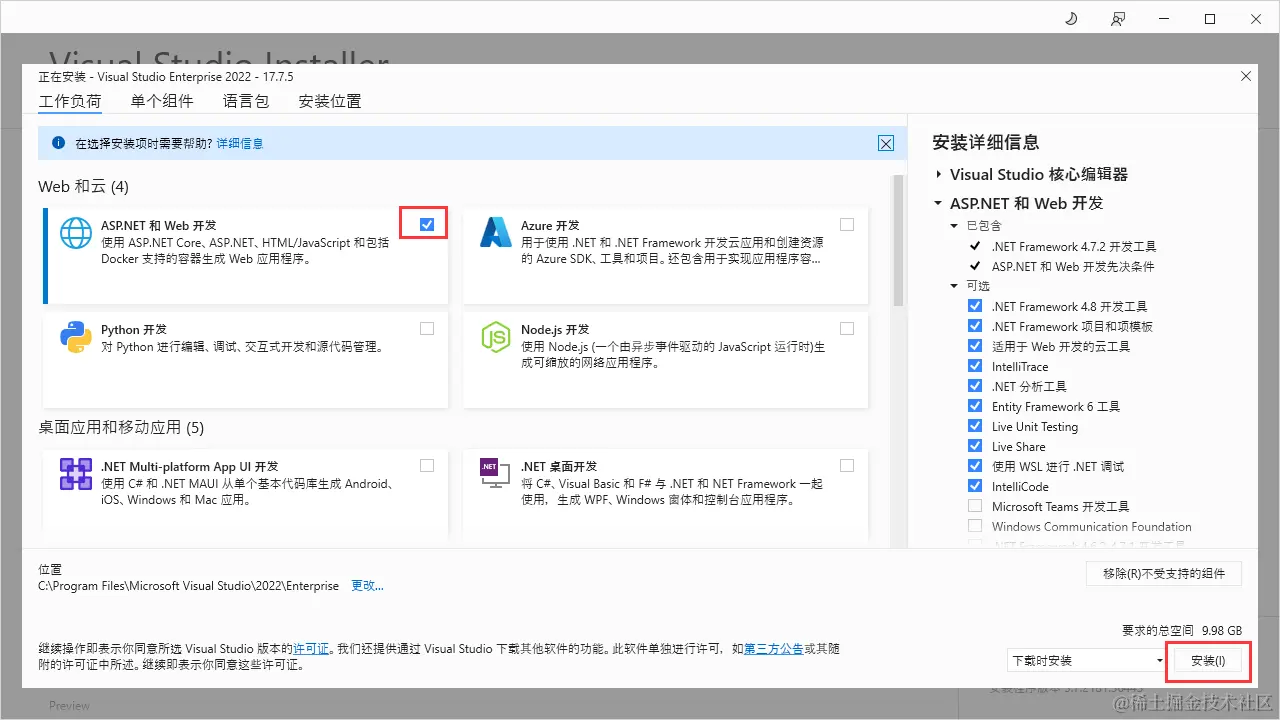
Task: Toggle the IntelliCode component checkbox
Action: coord(975,487)
